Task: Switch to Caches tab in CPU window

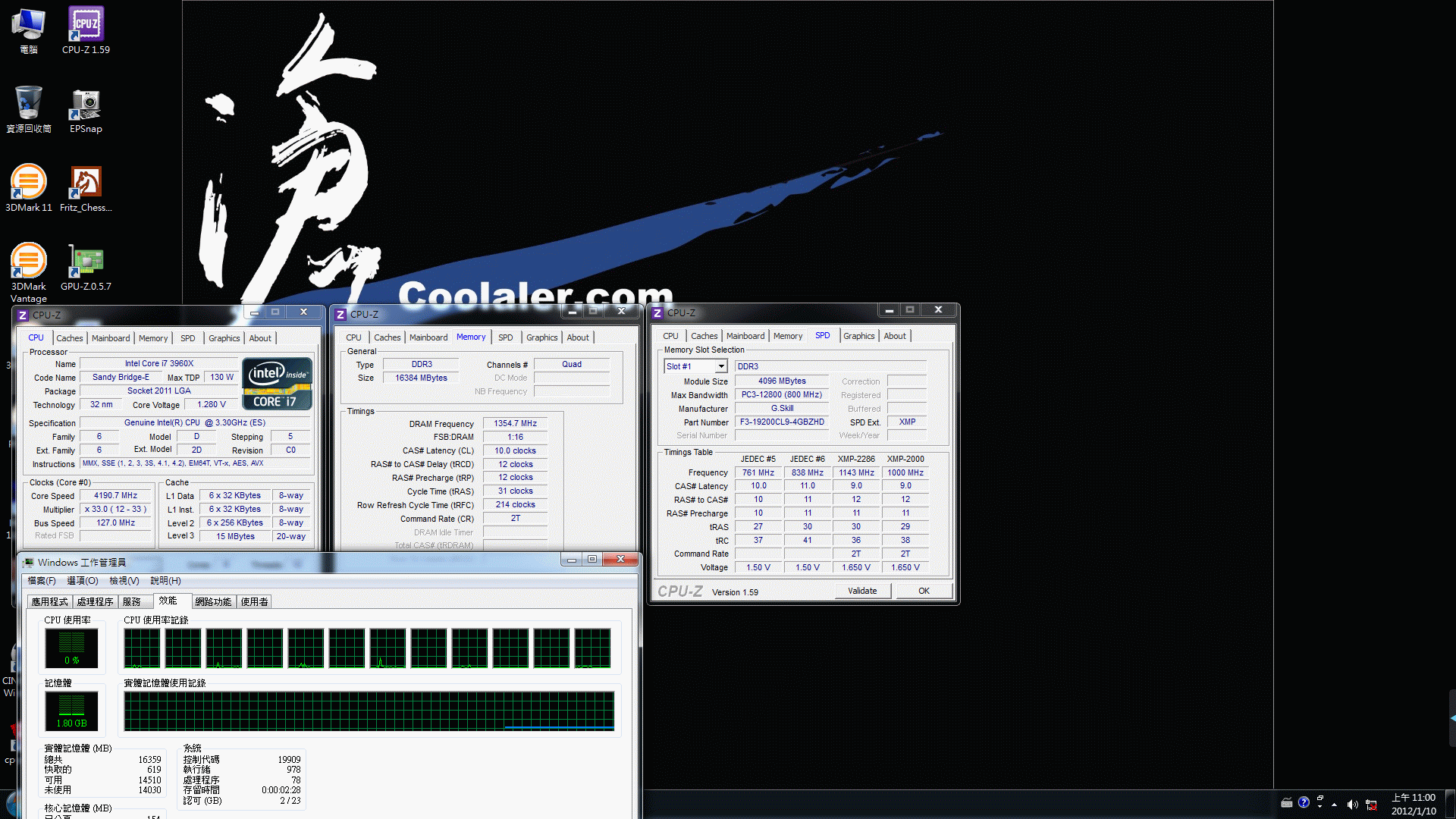Action: click(x=70, y=338)
